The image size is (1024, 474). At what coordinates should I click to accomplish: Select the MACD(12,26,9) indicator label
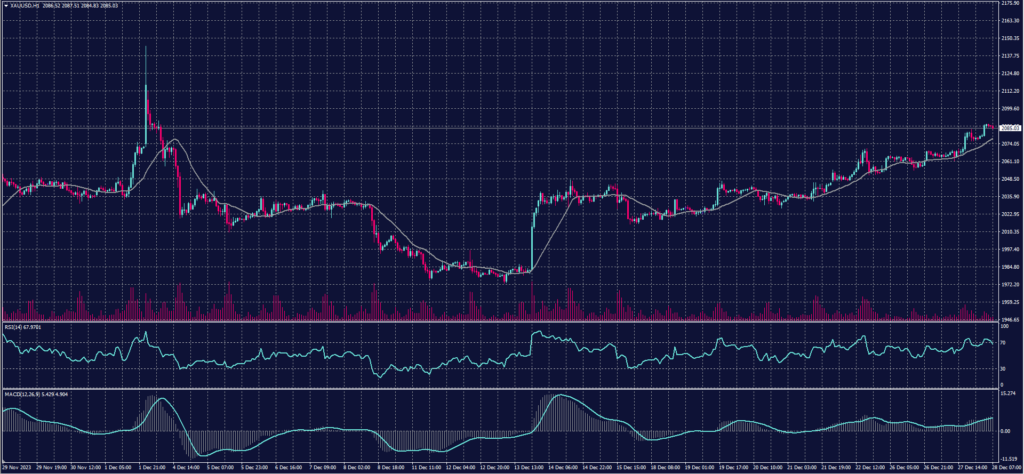pyautogui.click(x=20, y=392)
